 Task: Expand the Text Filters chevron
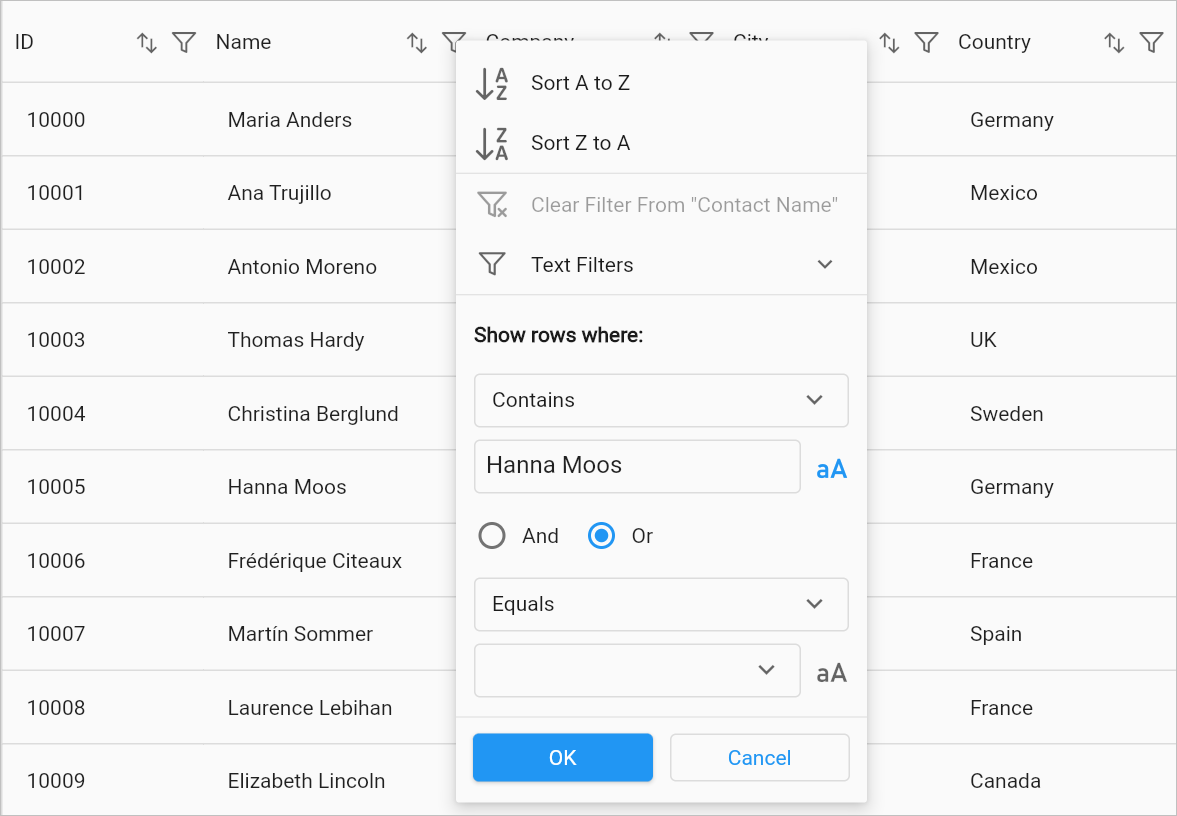click(x=825, y=264)
